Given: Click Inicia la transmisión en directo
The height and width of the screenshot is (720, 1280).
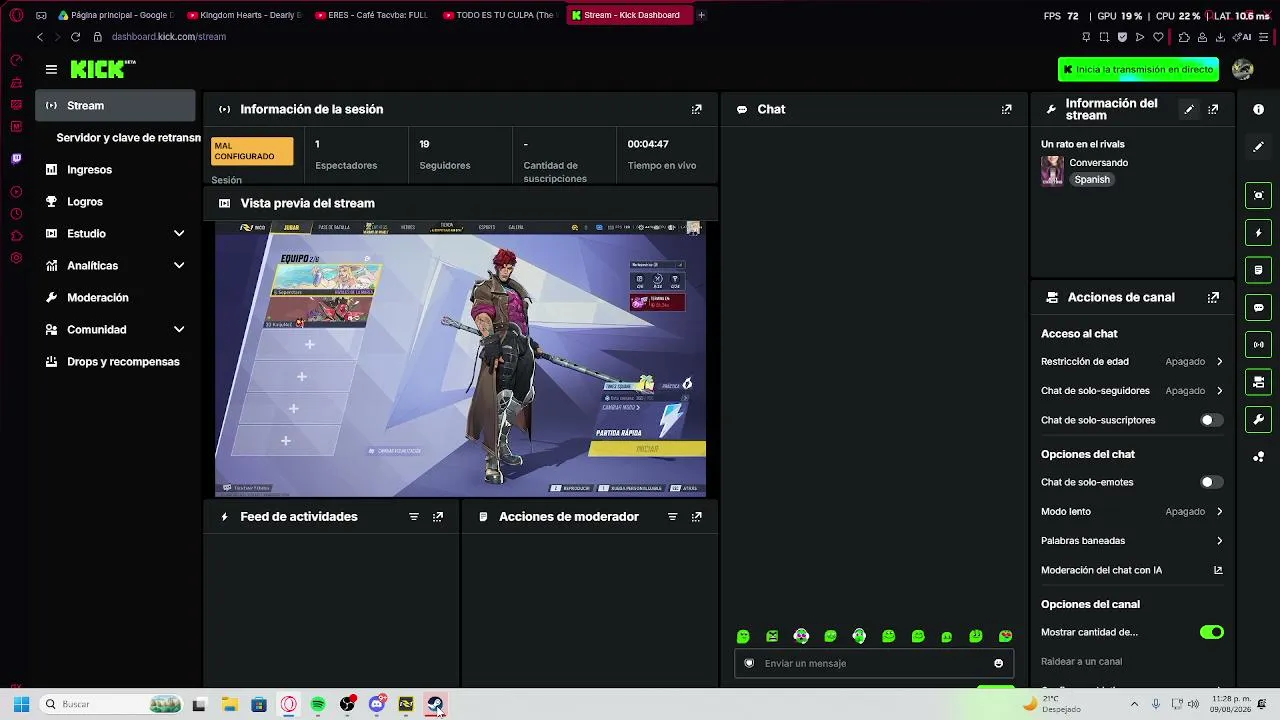Looking at the screenshot, I should pyautogui.click(x=1138, y=70).
